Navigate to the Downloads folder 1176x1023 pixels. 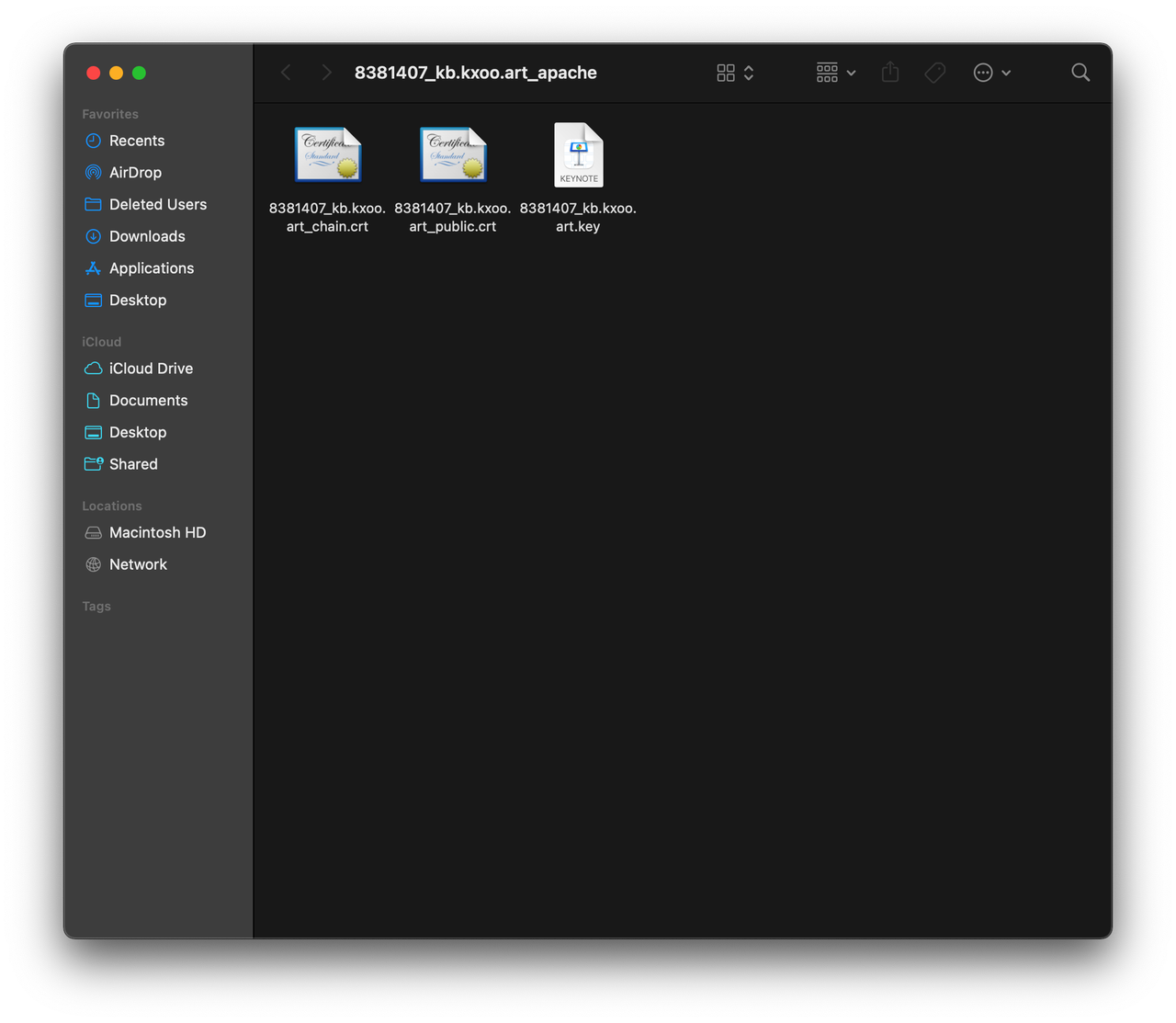click(x=147, y=236)
